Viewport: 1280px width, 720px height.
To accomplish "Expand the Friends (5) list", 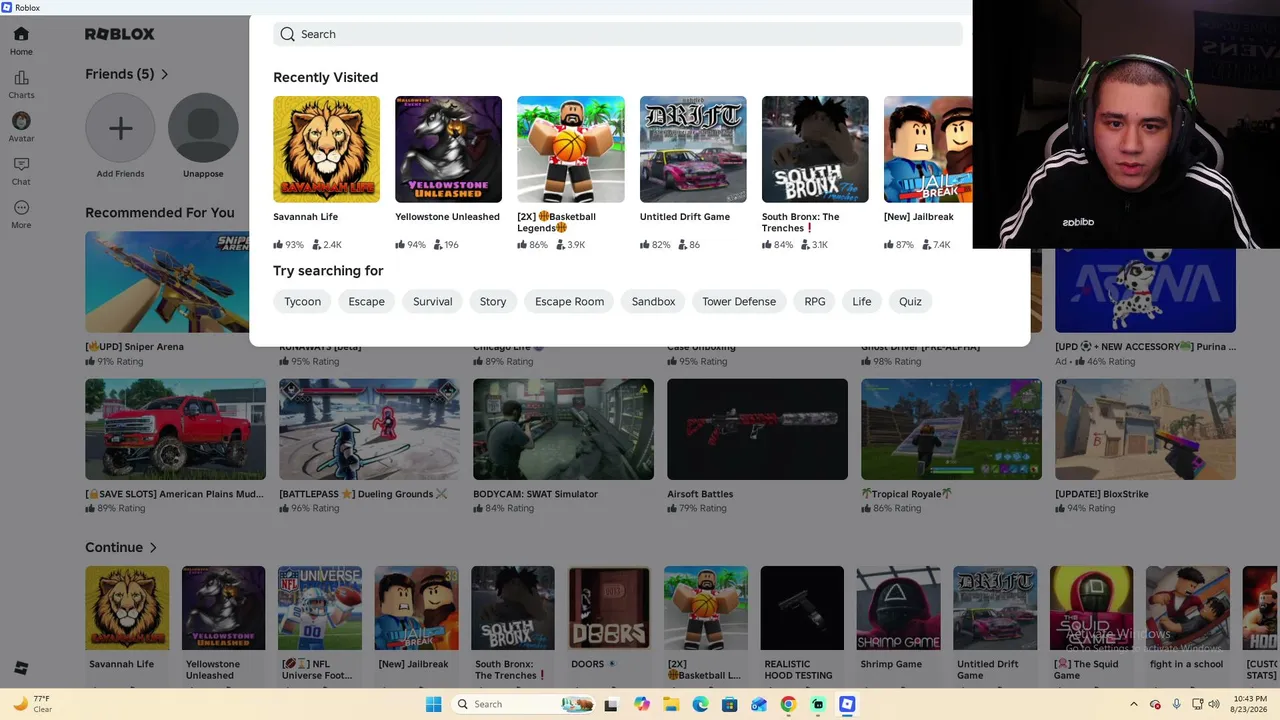I will pyautogui.click(x=127, y=74).
